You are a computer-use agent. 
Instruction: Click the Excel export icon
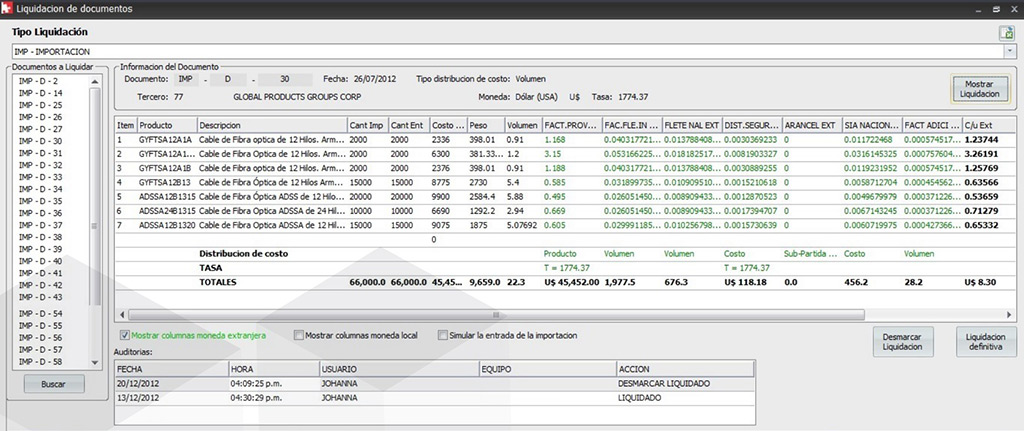click(1006, 34)
